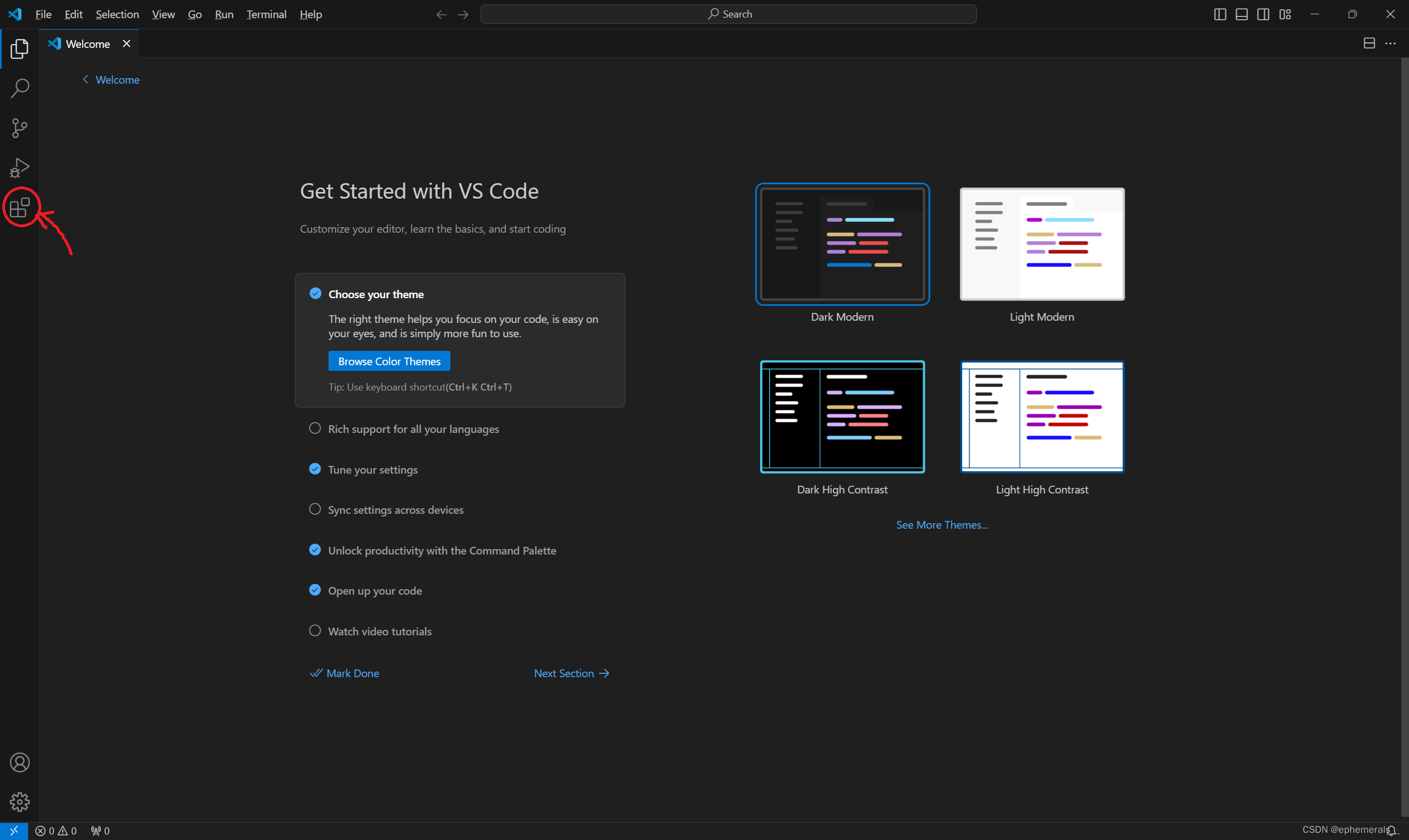
Task: Select the Light High Contrast theme thumbnail
Action: click(1042, 416)
